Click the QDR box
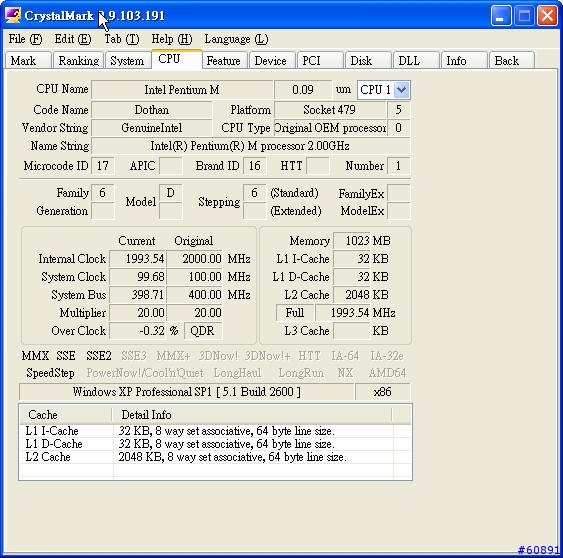Image resolution: width=563 pixels, height=558 pixels. [x=203, y=331]
